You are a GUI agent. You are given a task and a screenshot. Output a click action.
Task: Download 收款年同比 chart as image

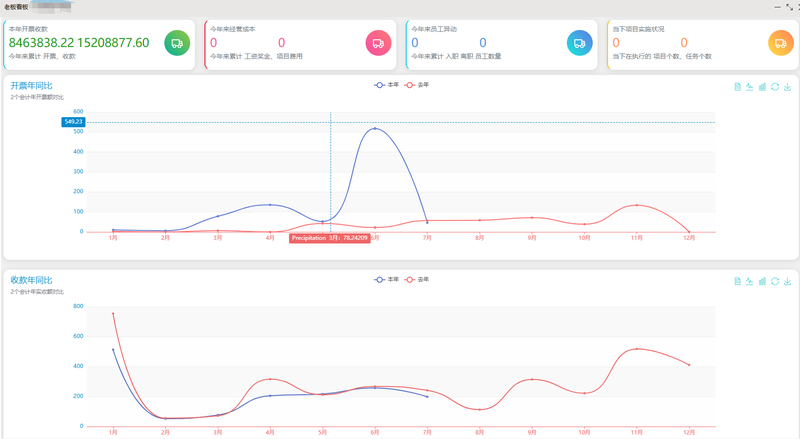point(787,281)
